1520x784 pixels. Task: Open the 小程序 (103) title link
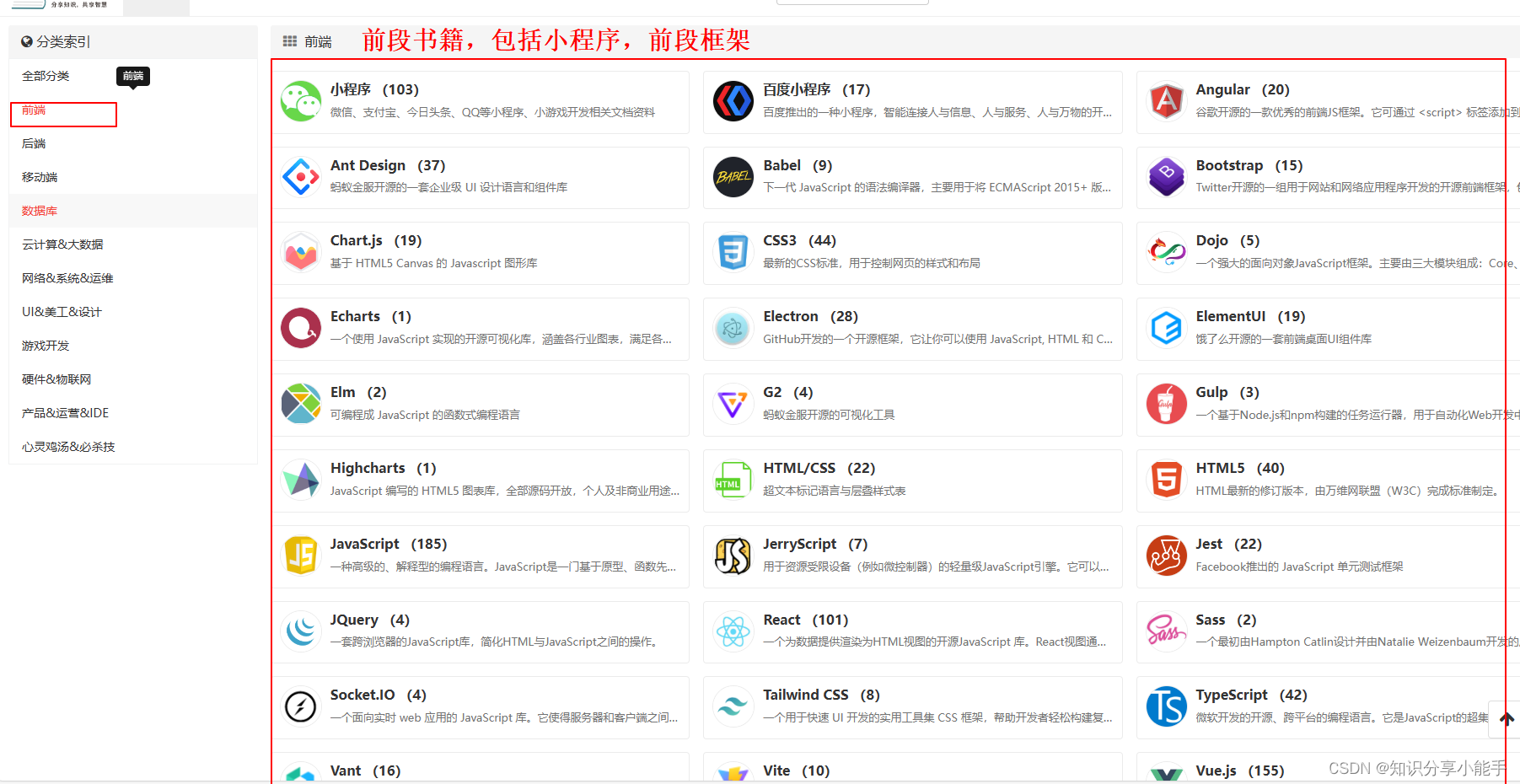tap(374, 89)
